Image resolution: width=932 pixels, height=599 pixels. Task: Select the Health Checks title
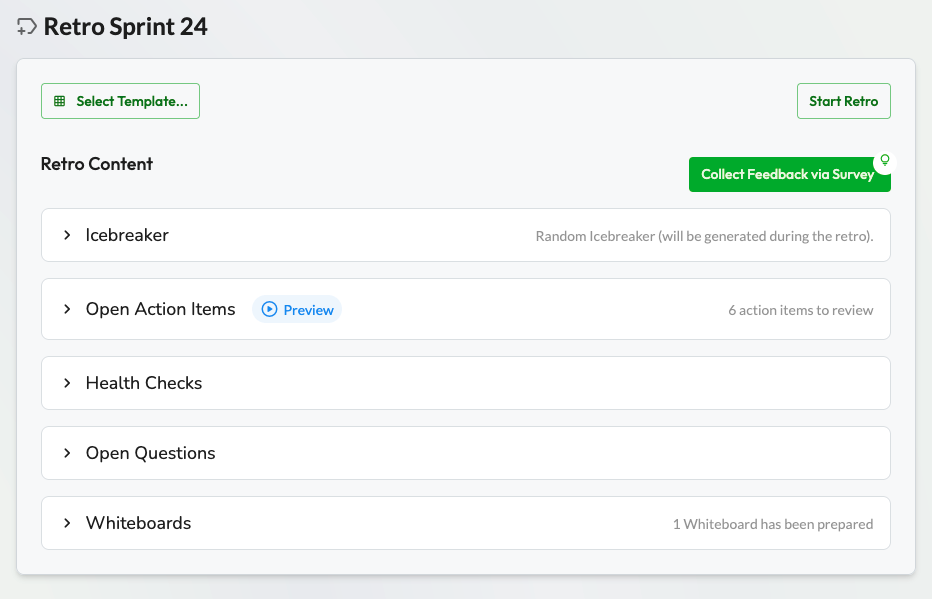point(144,383)
